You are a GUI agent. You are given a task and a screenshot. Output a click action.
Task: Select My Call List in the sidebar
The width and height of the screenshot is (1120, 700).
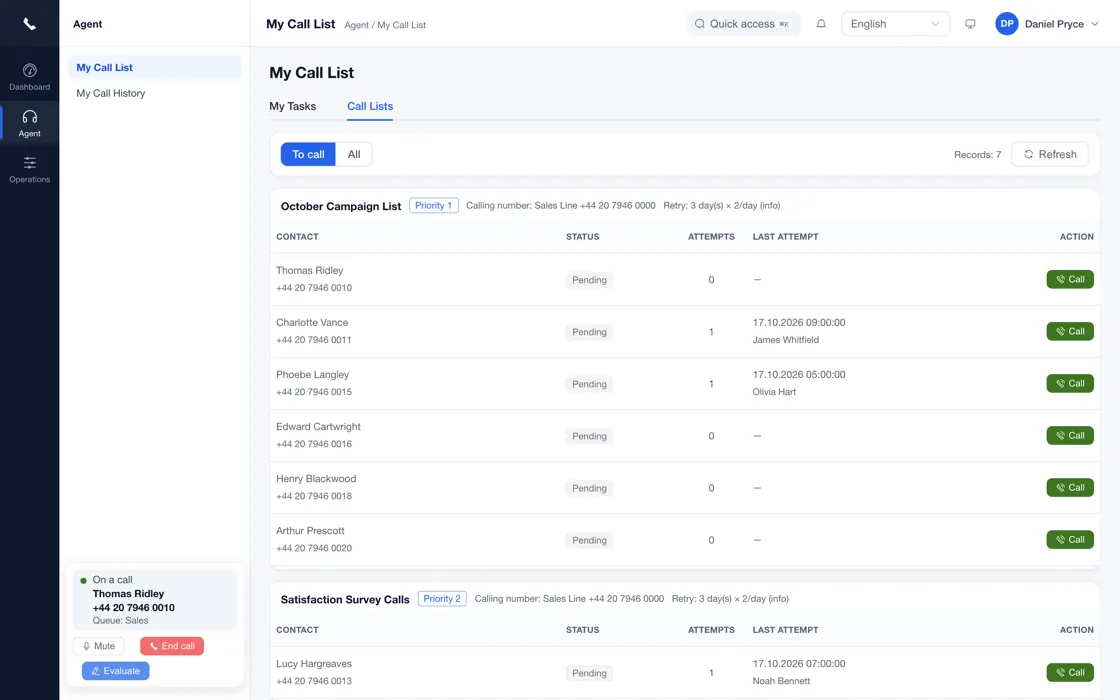pyautogui.click(x=154, y=67)
